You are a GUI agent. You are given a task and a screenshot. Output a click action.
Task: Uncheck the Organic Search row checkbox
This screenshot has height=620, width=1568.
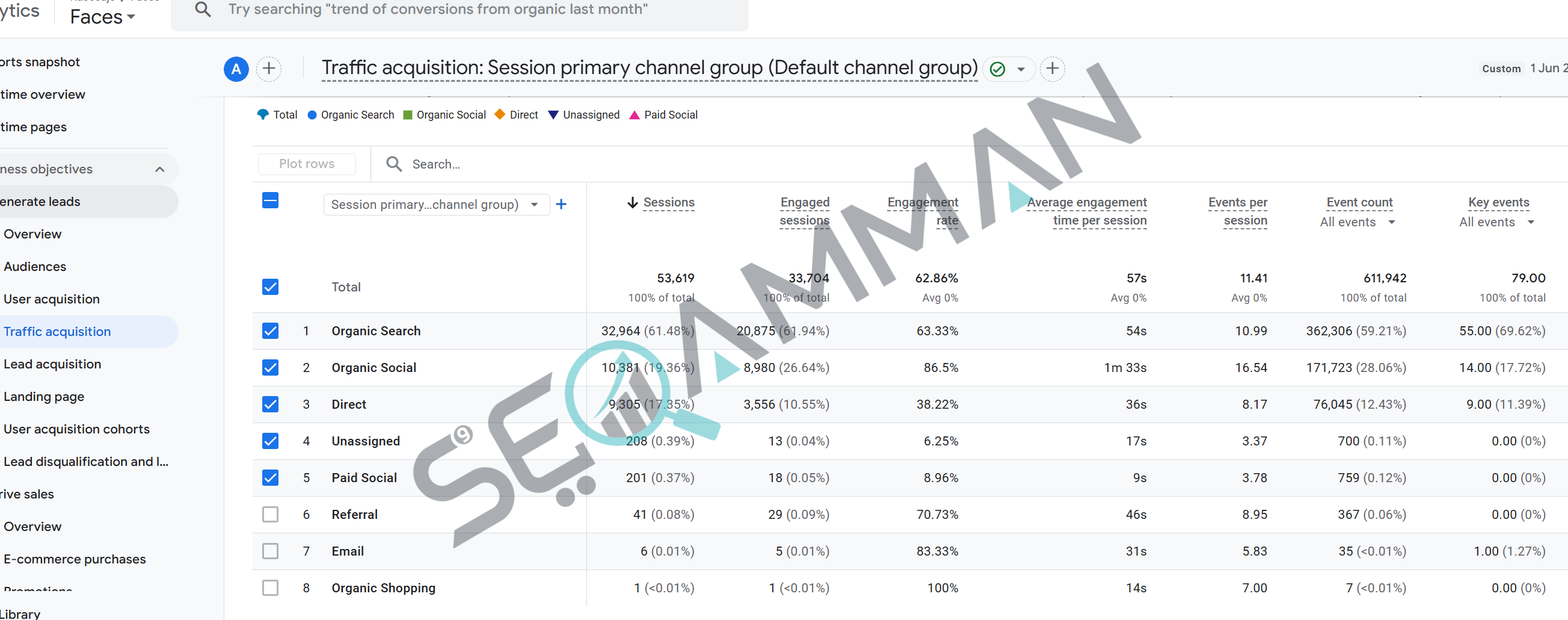270,330
